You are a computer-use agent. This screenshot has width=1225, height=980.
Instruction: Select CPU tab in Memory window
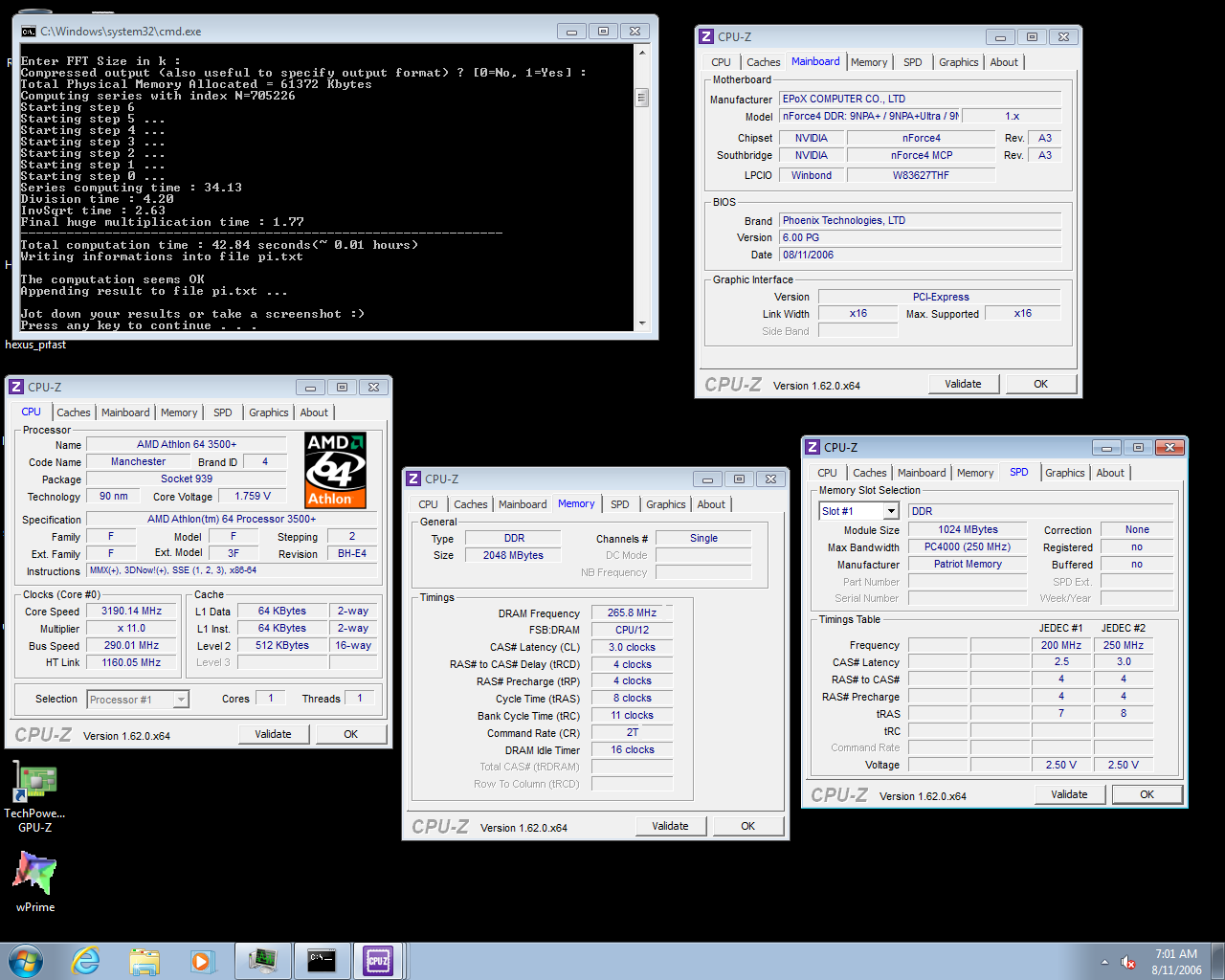point(429,504)
